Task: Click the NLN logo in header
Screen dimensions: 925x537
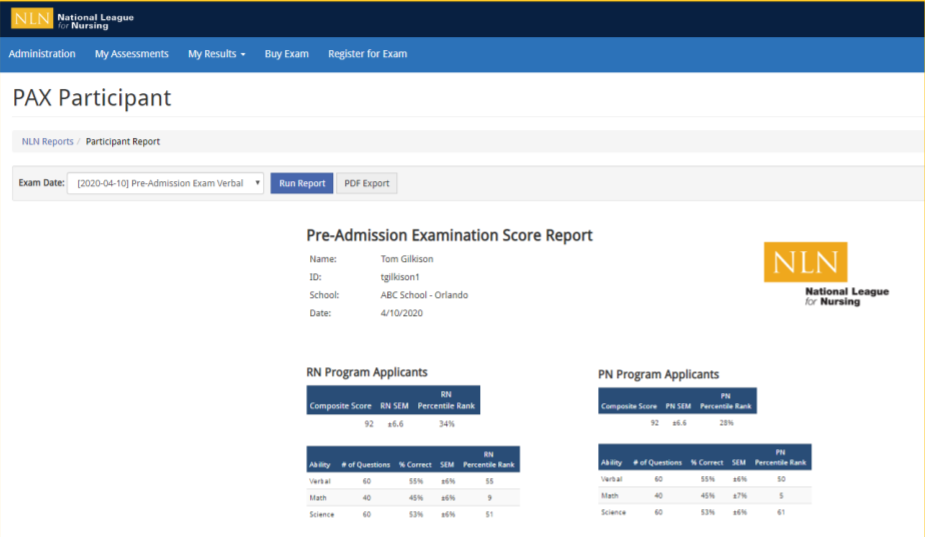Action: pyautogui.click(x=72, y=19)
